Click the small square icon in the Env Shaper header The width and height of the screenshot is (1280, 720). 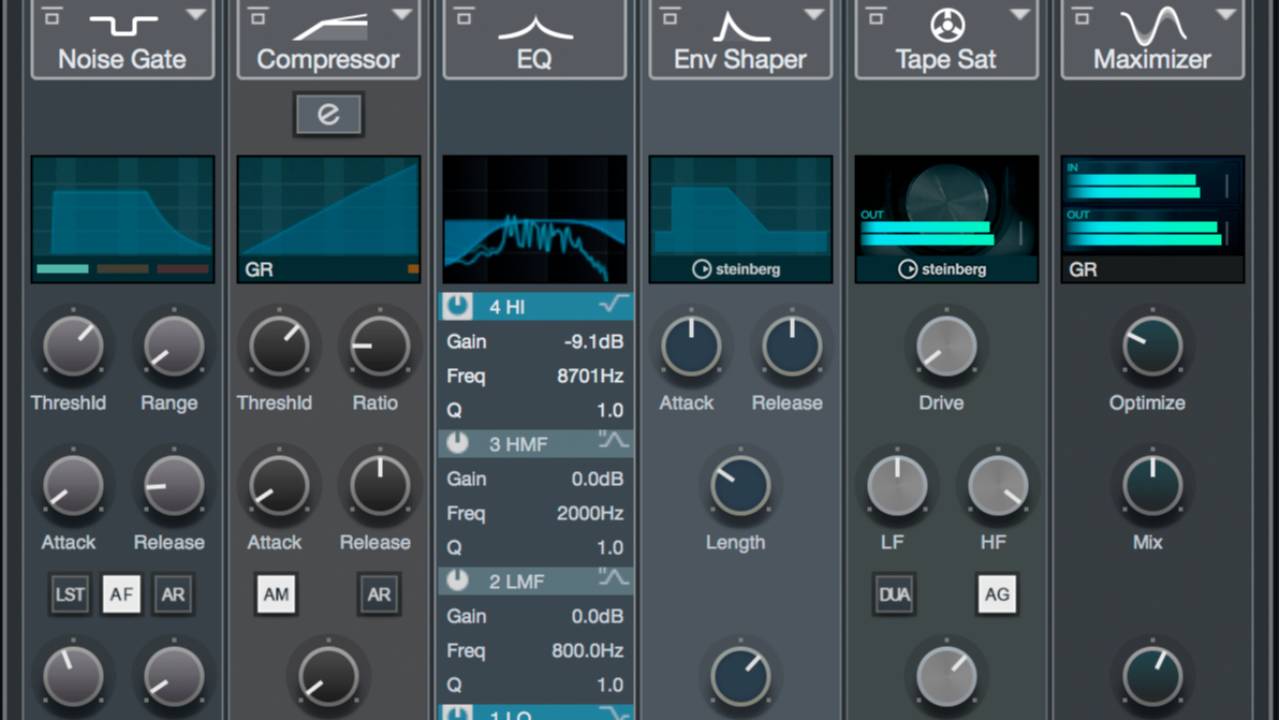671,15
